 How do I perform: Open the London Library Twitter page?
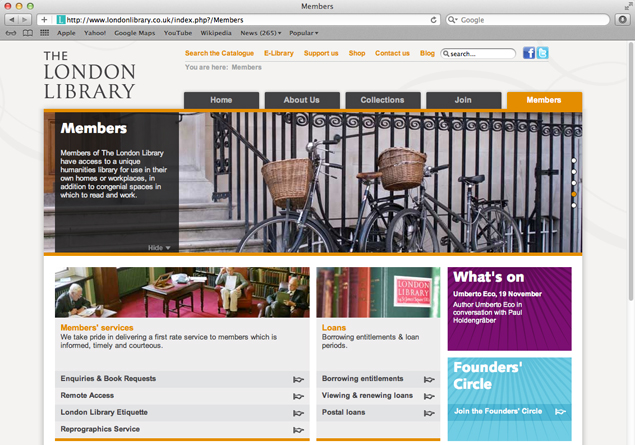(x=542, y=53)
